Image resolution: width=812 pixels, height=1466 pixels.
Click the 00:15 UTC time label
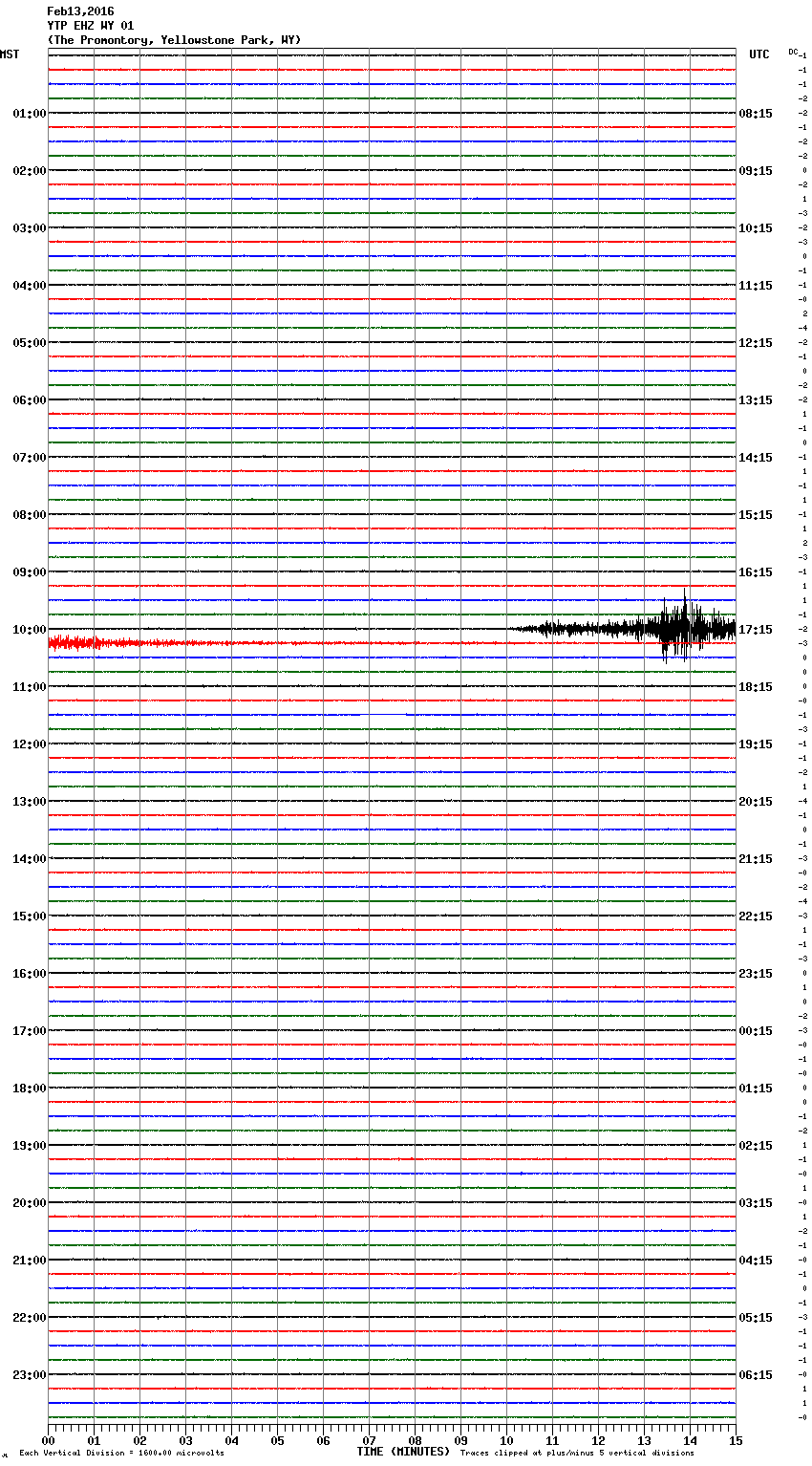tap(756, 1031)
